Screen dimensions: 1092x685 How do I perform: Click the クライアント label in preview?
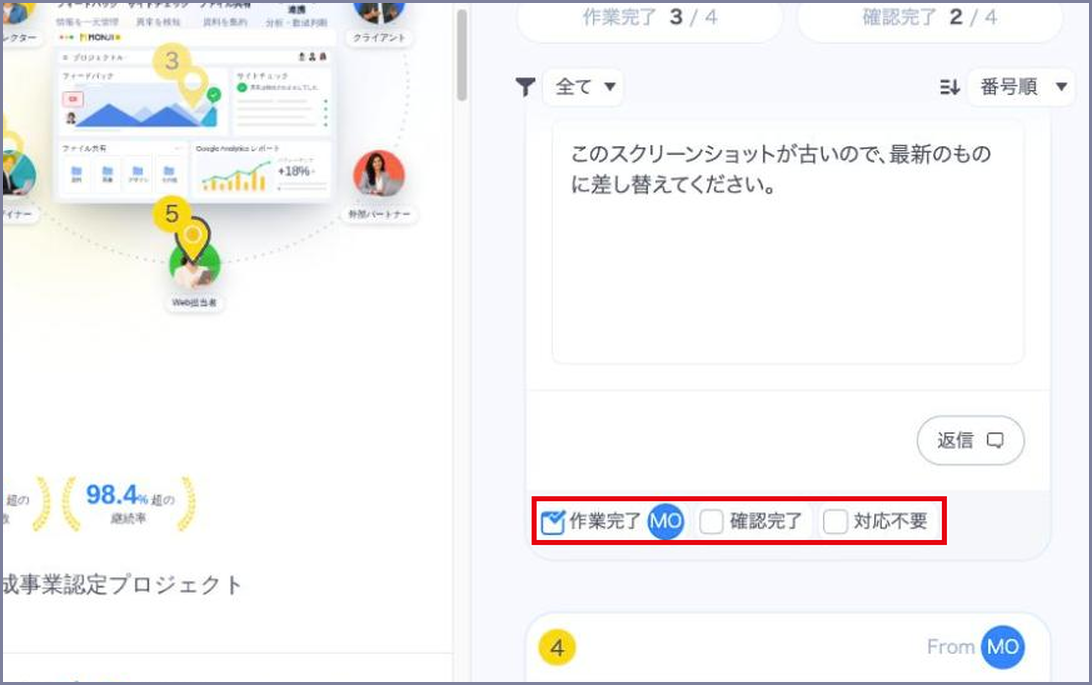pos(379,38)
